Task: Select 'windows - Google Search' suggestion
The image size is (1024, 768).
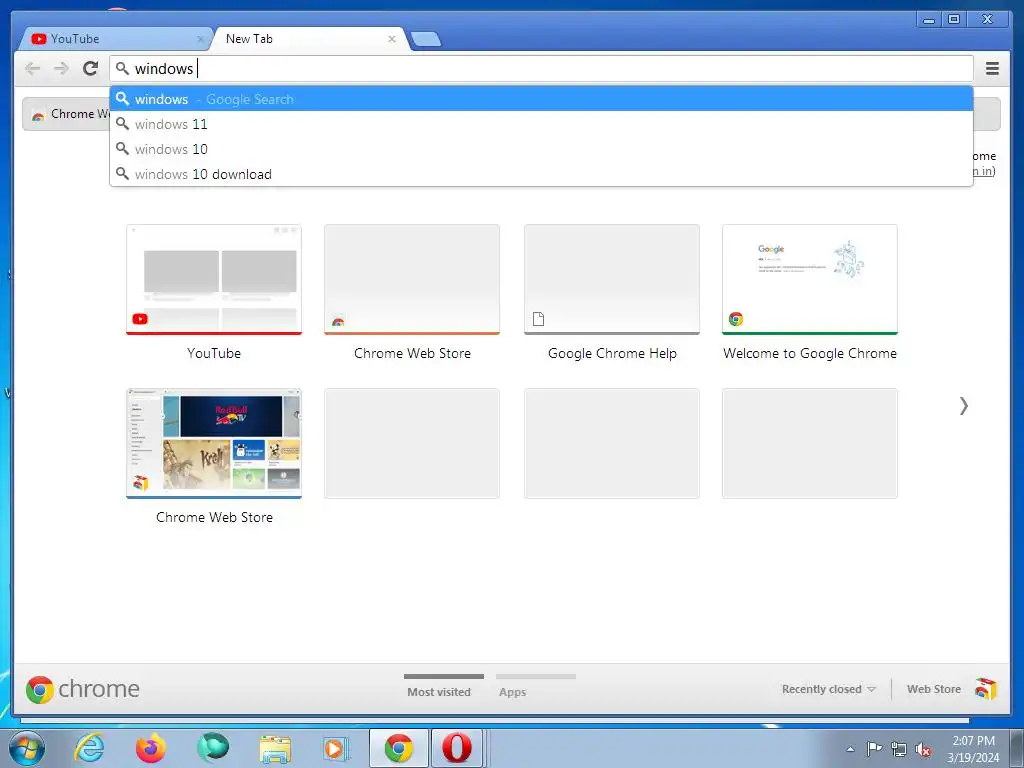Action: coord(541,99)
